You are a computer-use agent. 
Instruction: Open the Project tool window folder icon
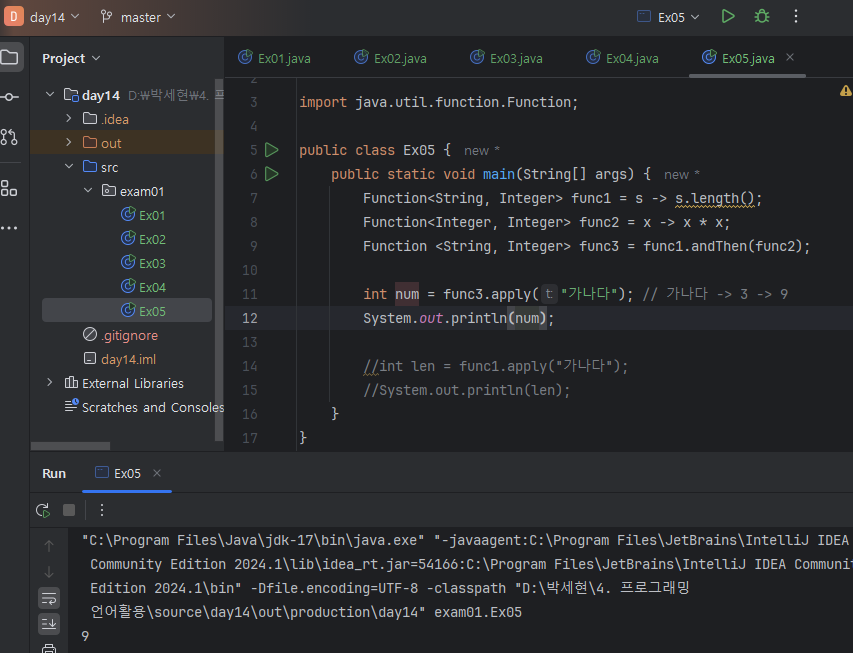10,57
